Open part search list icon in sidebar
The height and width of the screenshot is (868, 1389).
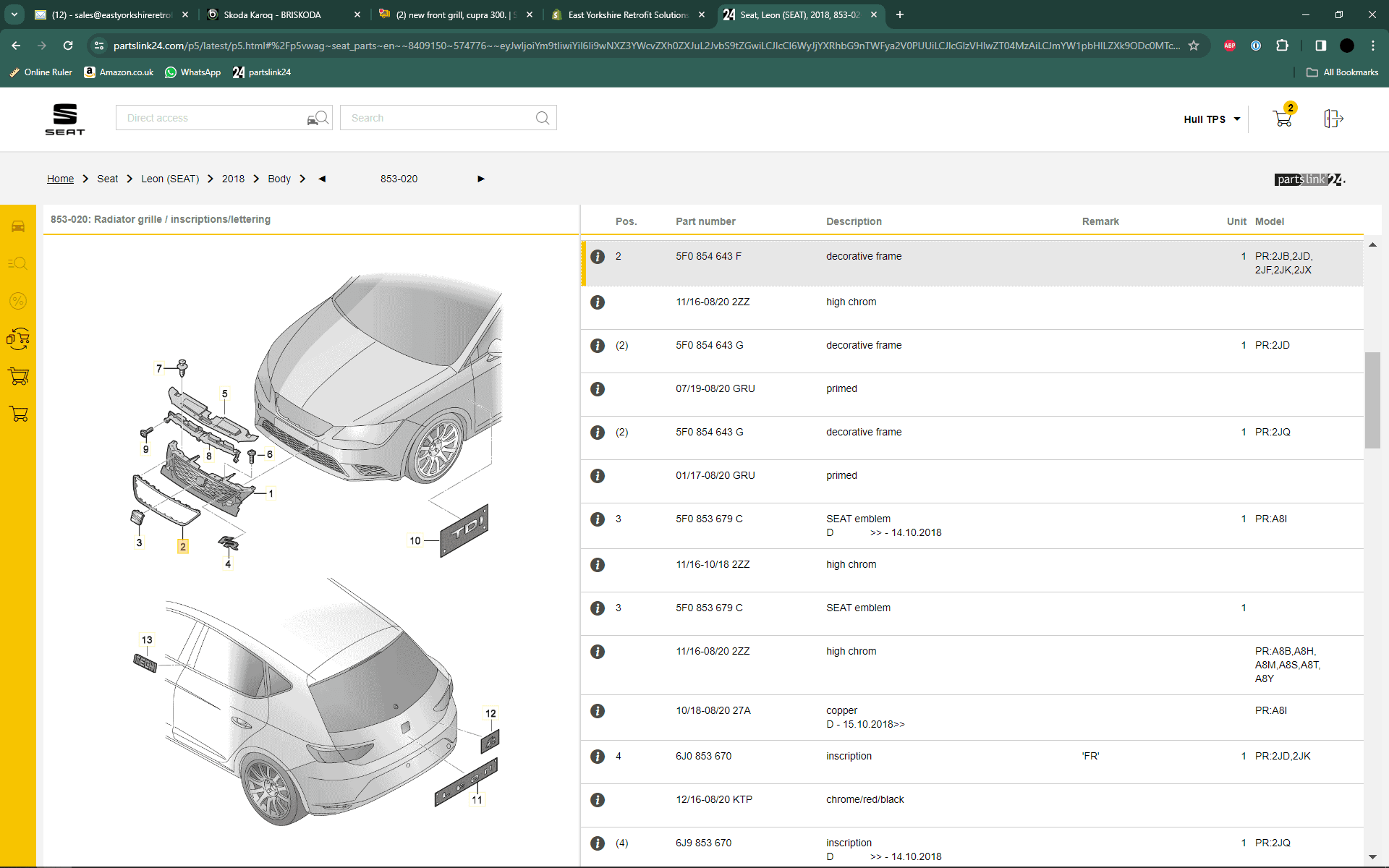(18, 263)
